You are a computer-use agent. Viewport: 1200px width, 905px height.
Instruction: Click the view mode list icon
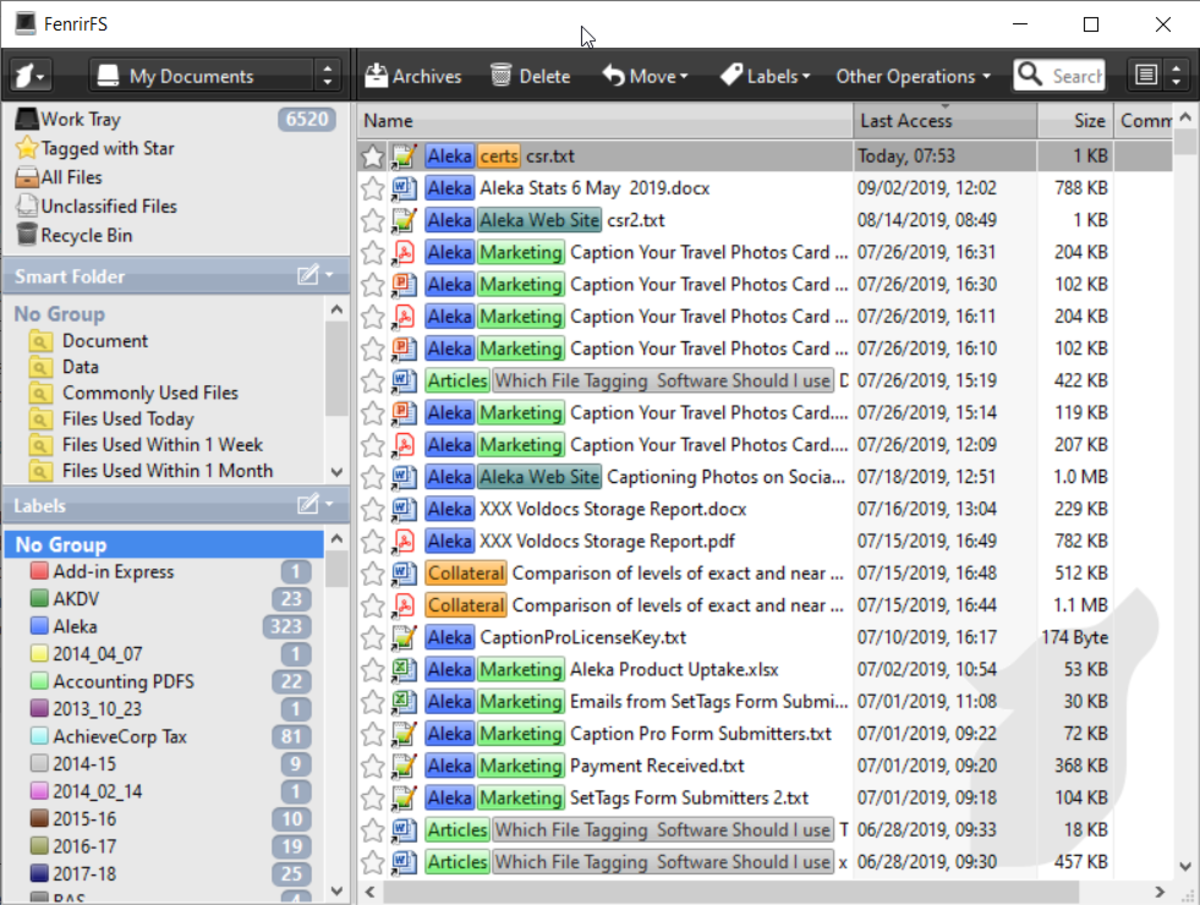click(1146, 76)
